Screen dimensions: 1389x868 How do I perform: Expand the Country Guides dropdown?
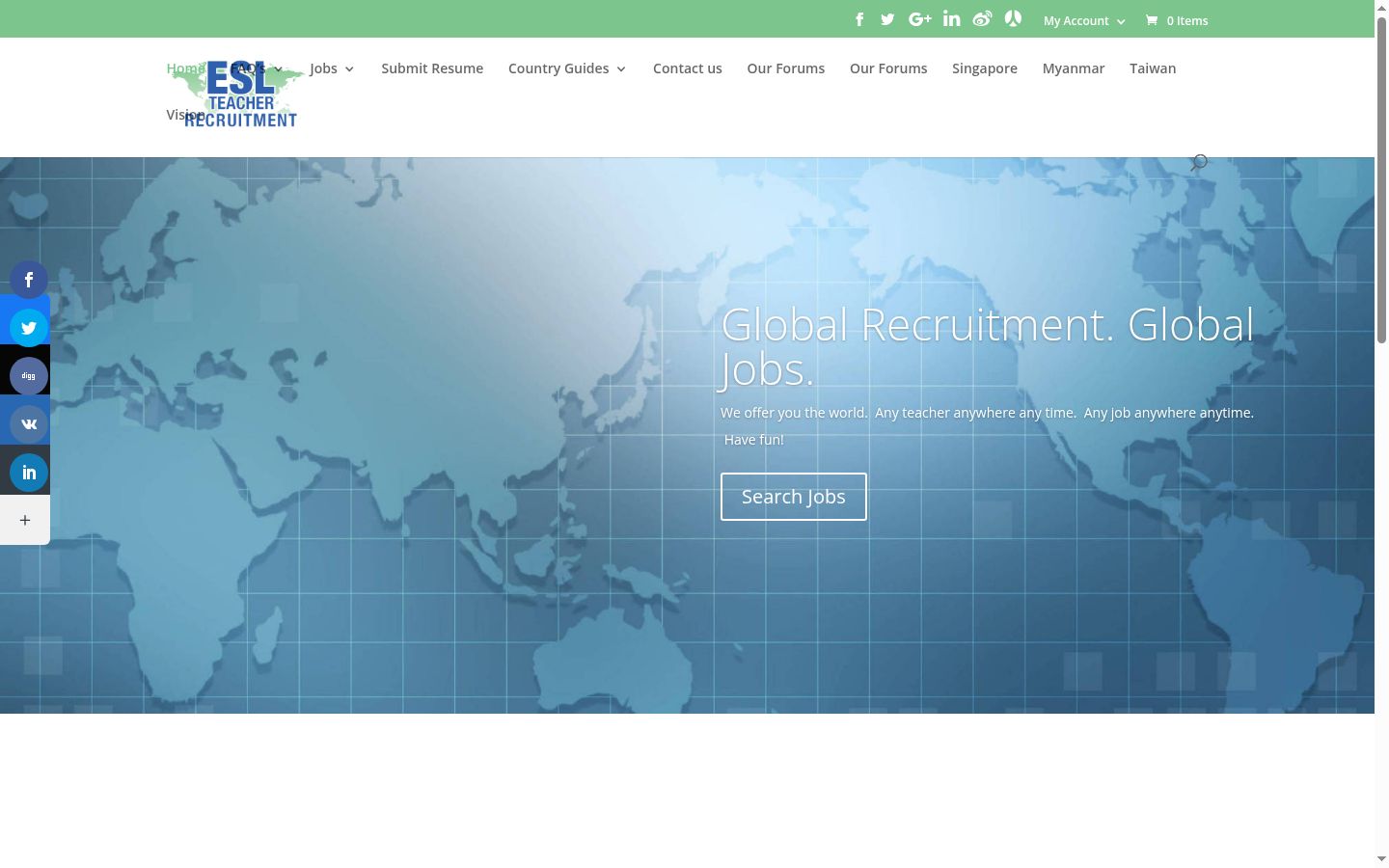pyautogui.click(x=567, y=68)
